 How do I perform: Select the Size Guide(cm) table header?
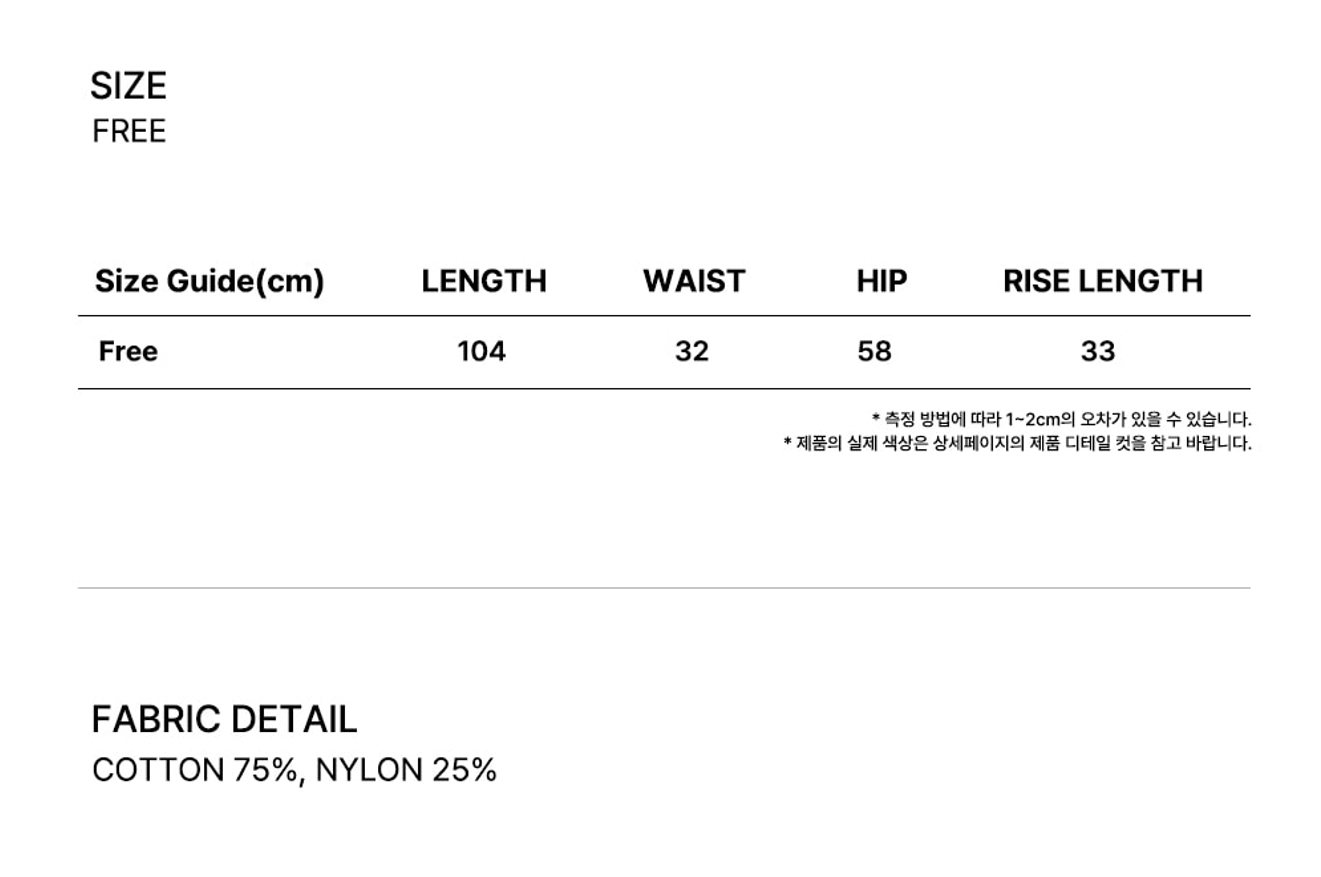tap(209, 282)
